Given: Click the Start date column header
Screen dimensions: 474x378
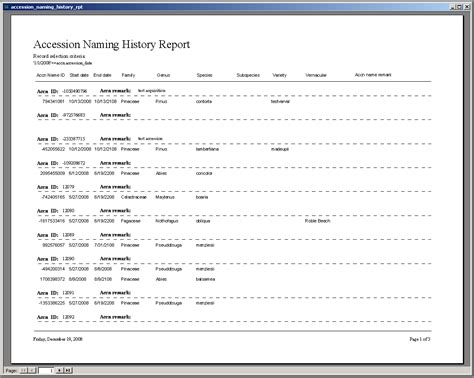Looking at the screenshot, I should pos(79,75).
